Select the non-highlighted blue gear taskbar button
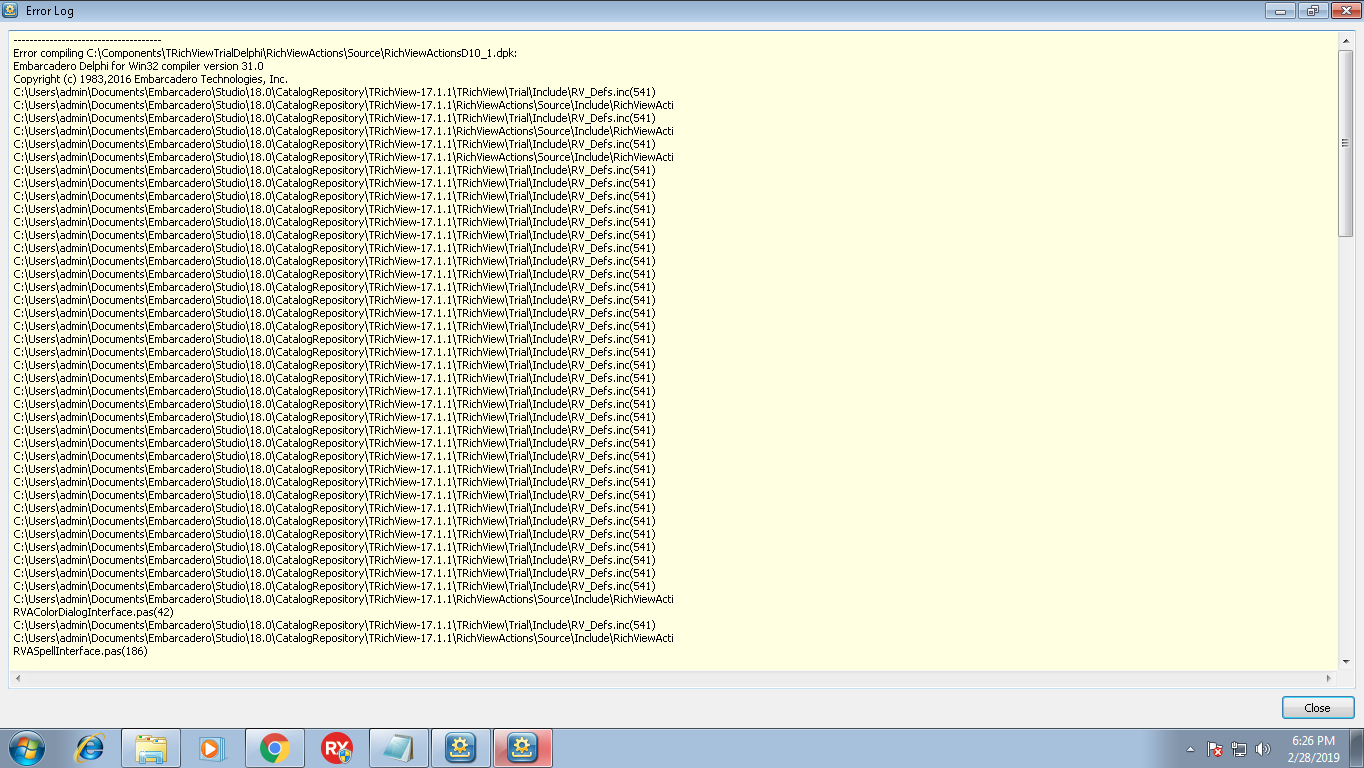 (461, 748)
